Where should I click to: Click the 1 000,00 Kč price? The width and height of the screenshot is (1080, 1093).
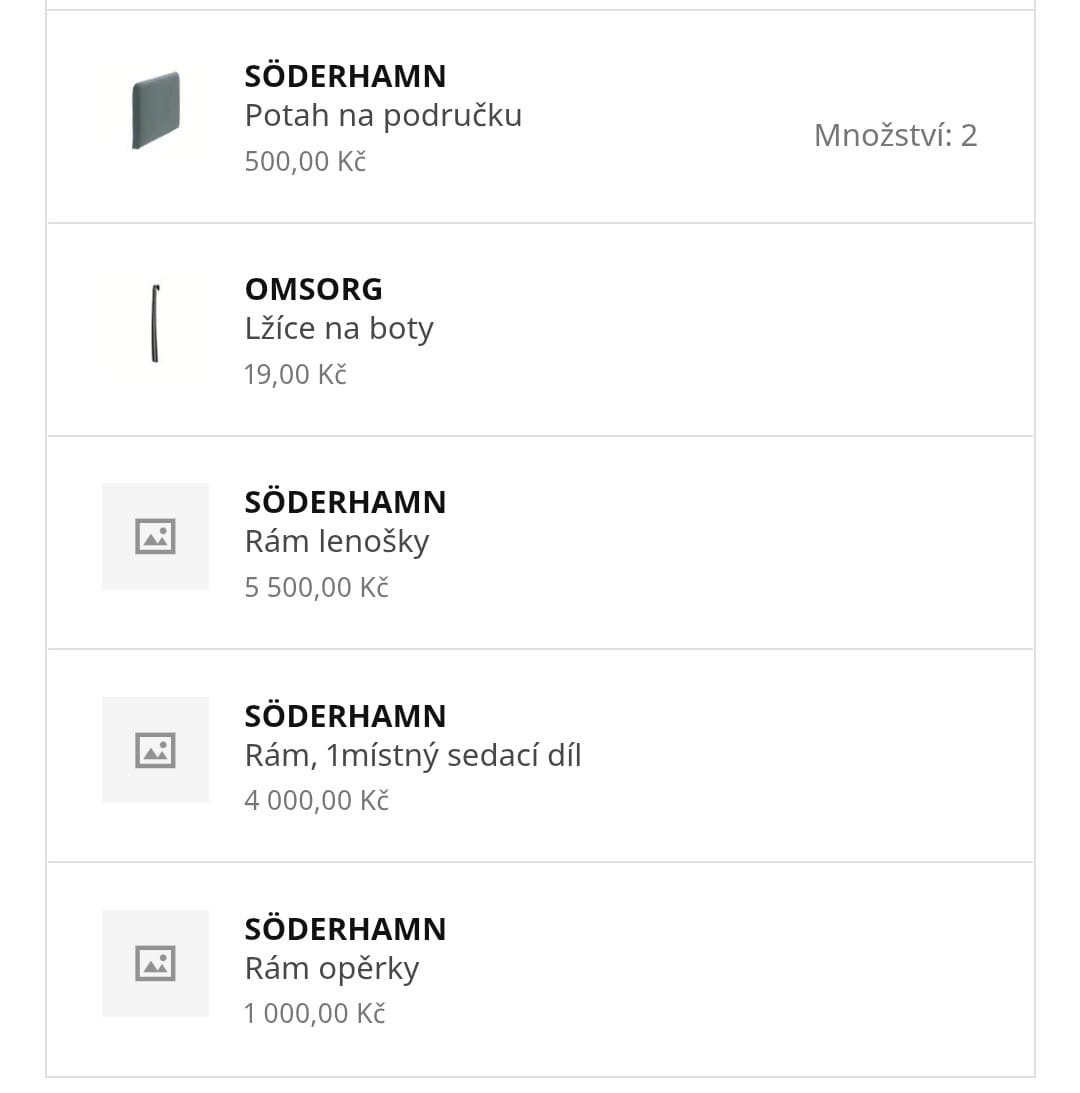[x=314, y=1013]
